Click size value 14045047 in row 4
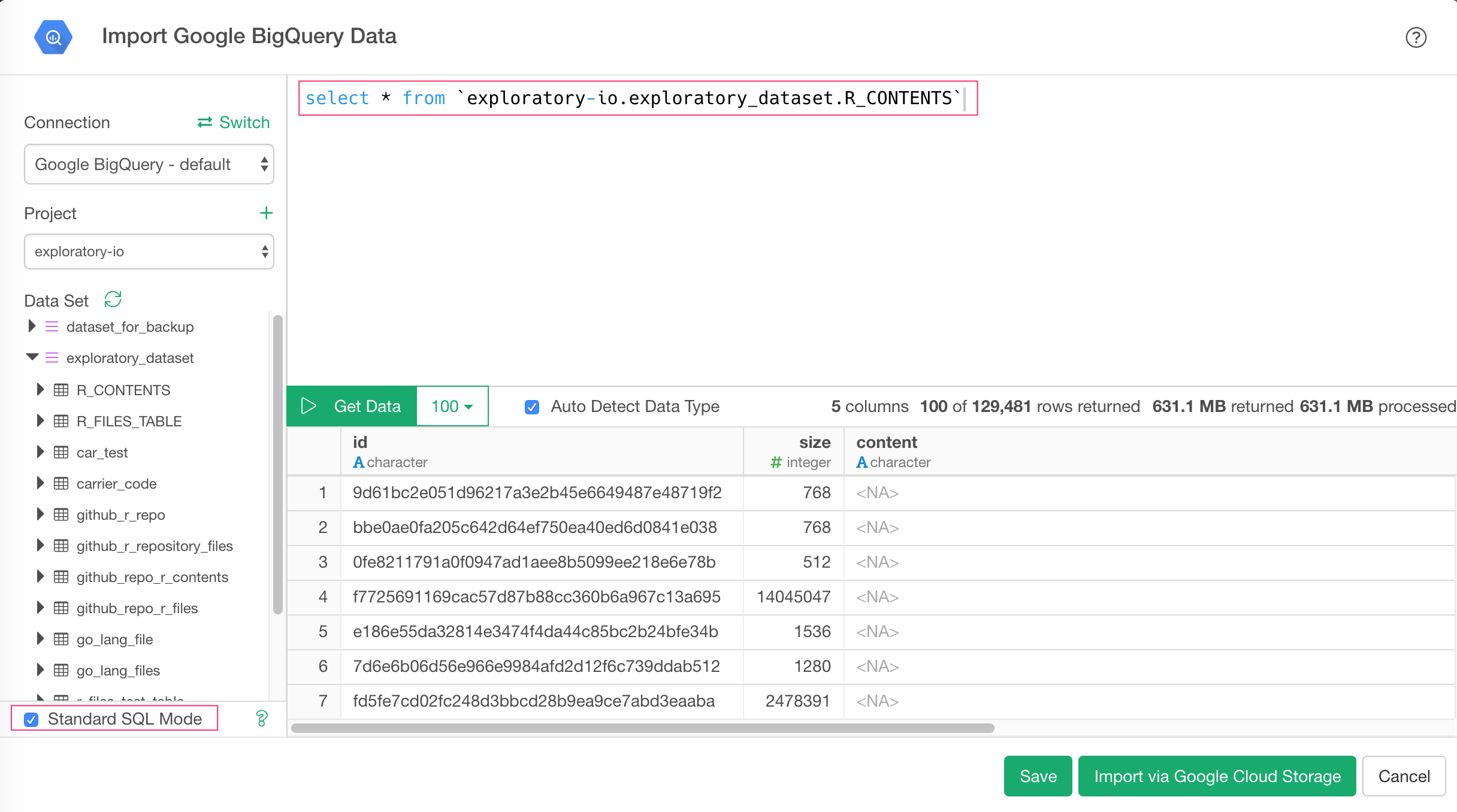Viewport: 1457px width, 812px height. coord(794,597)
